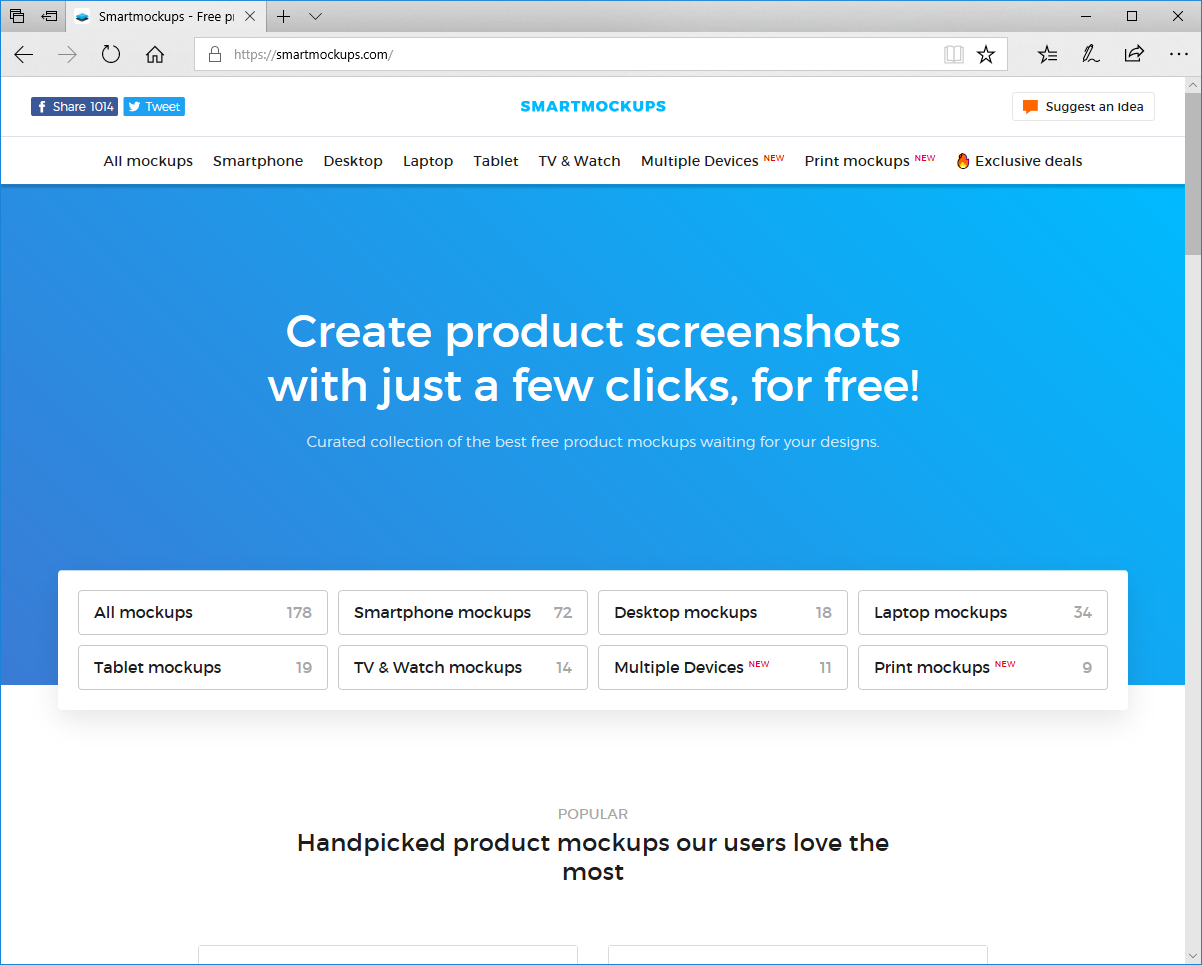Click the Back arrow button
1202x965 pixels.
tap(24, 55)
